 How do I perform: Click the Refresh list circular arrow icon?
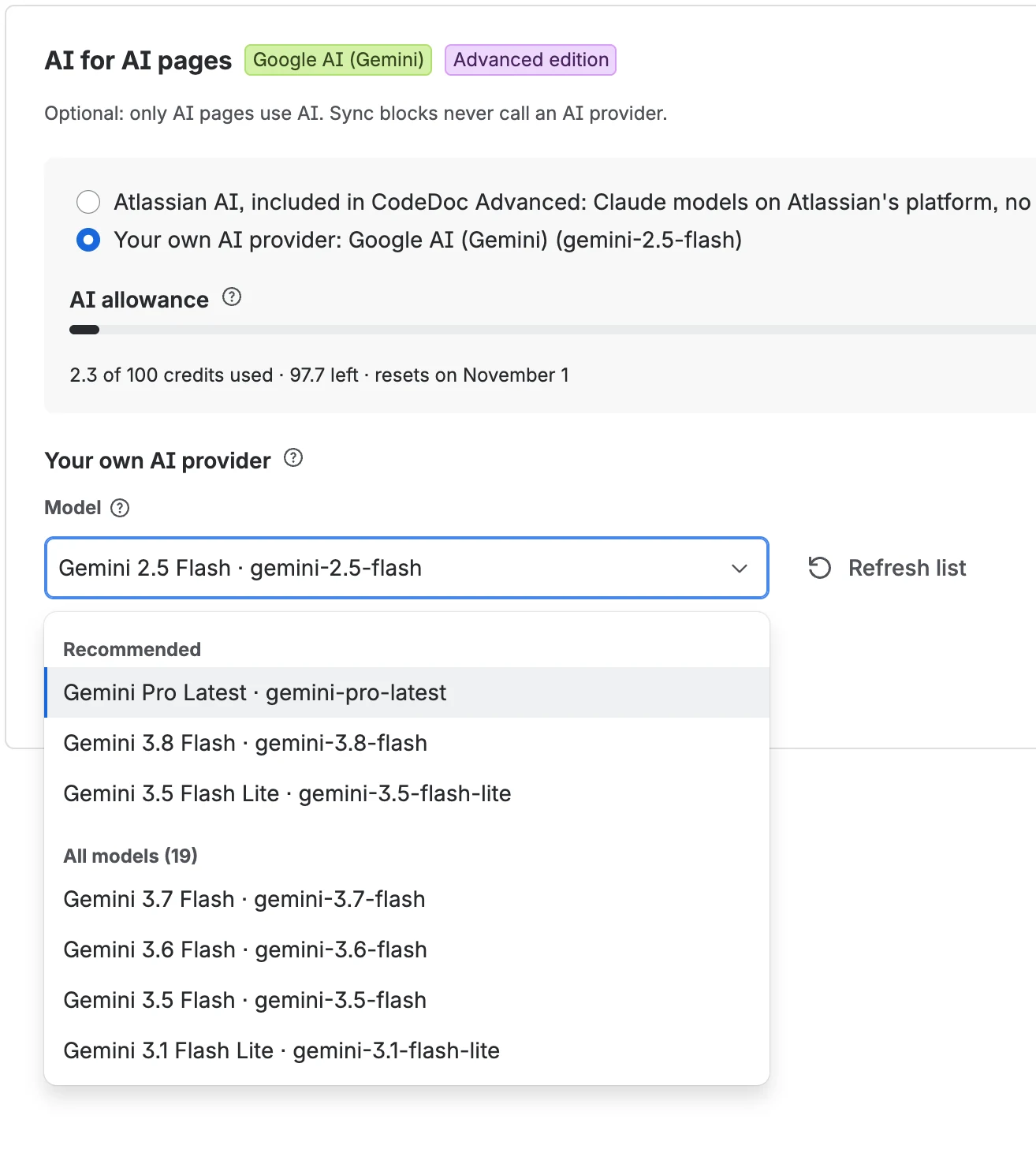click(x=820, y=568)
